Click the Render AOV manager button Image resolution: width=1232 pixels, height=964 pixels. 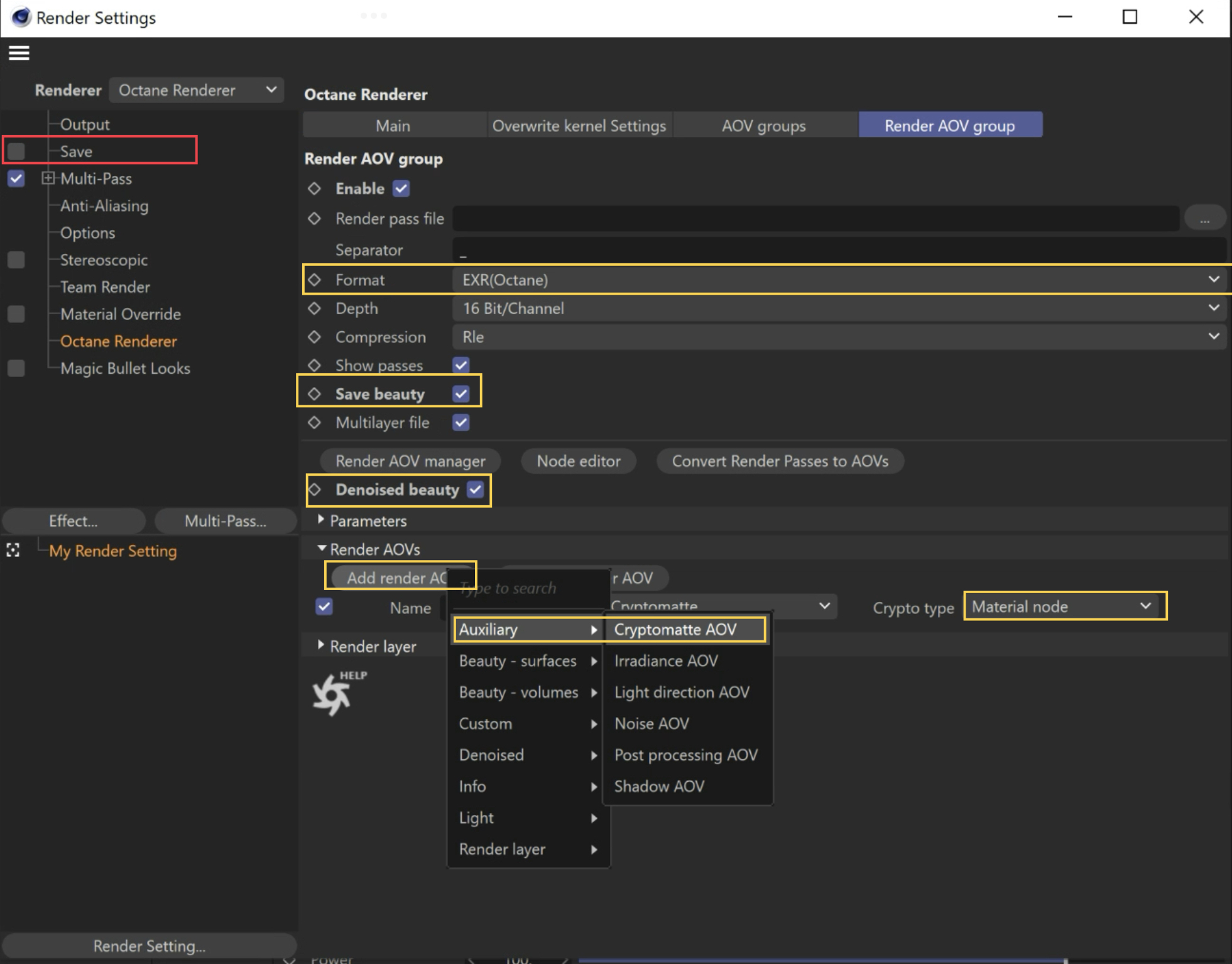pos(410,461)
